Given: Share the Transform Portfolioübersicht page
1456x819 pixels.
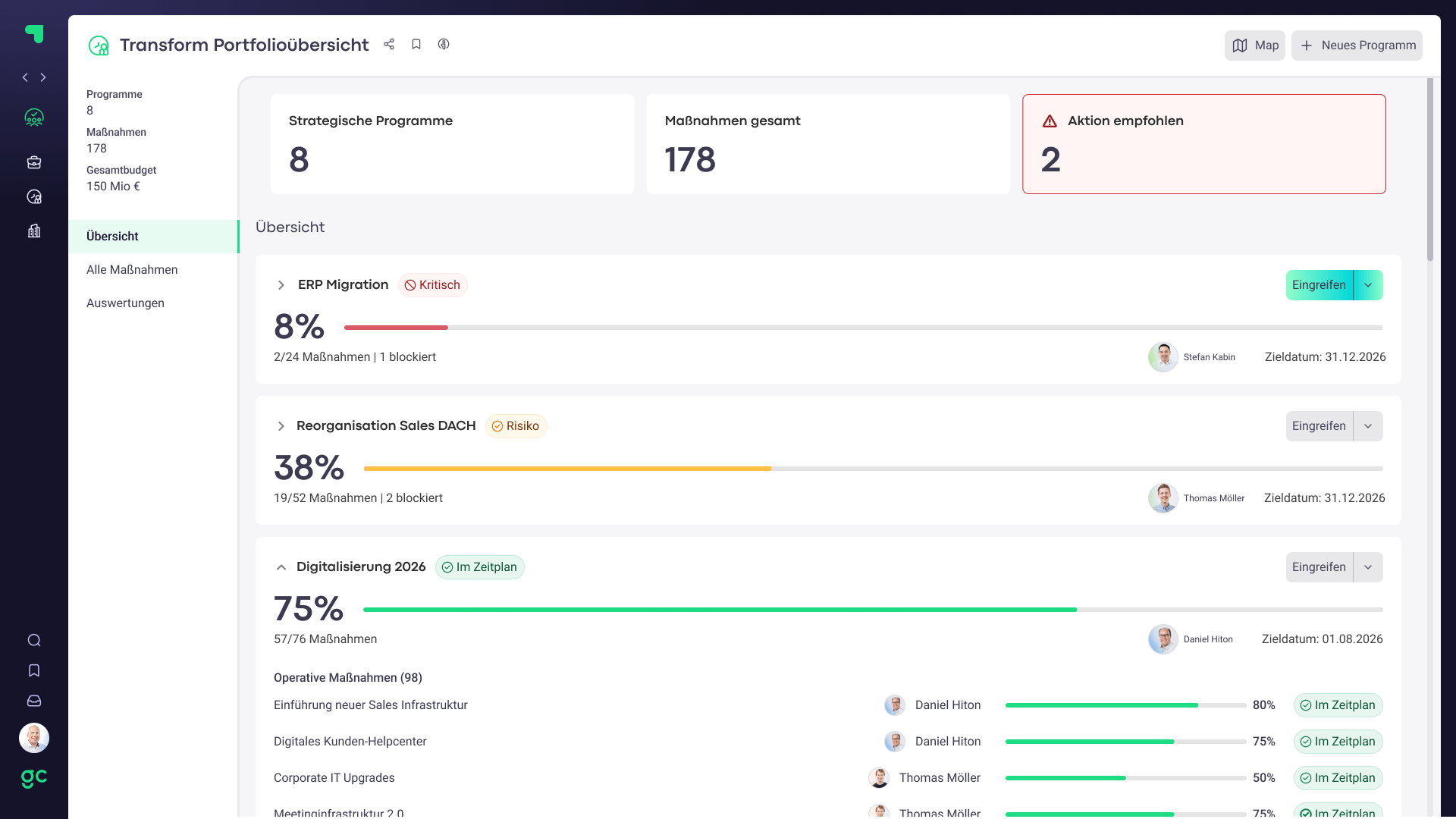Looking at the screenshot, I should (x=389, y=44).
